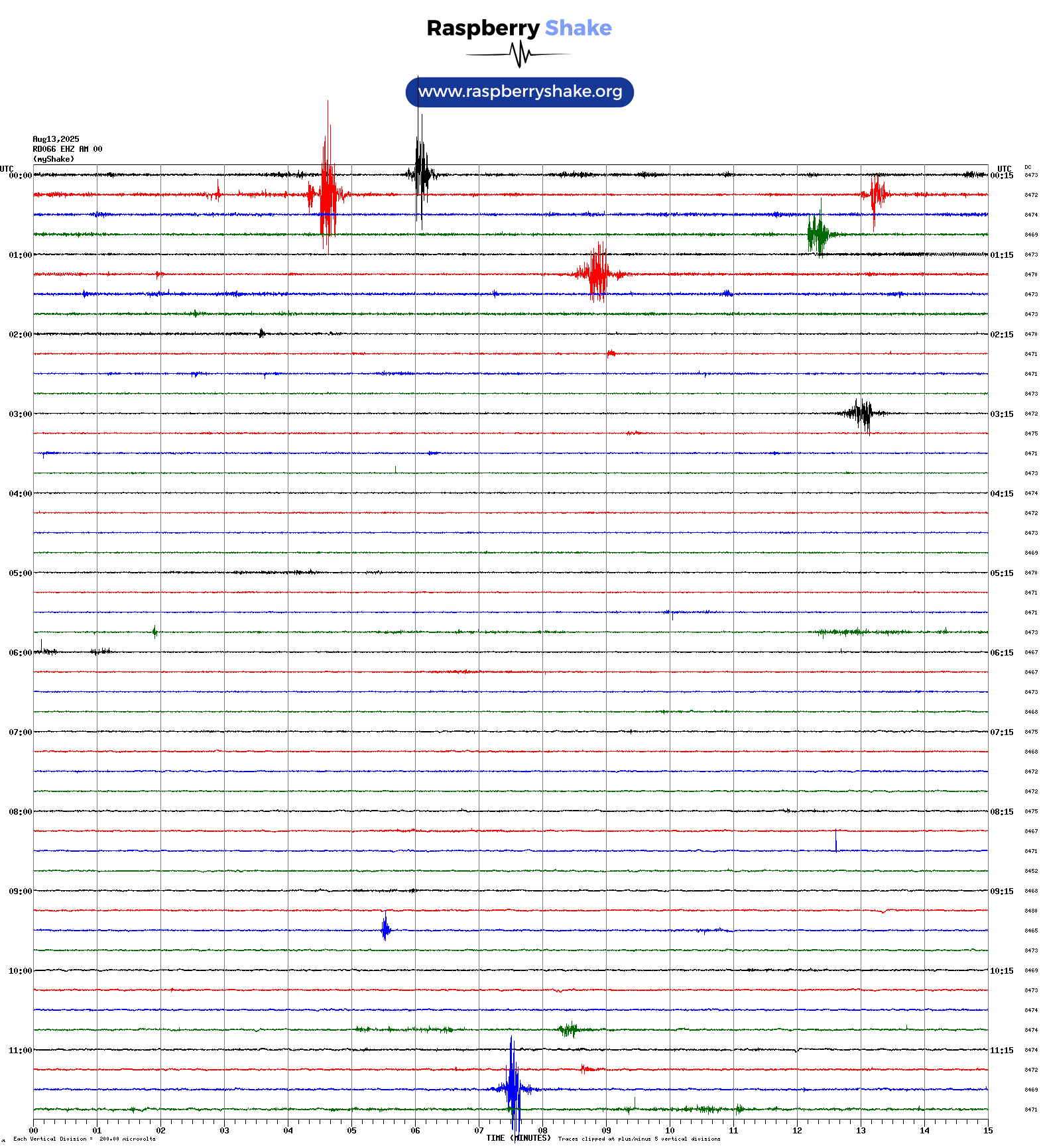Select the black event on the 03:00 trace
1041x1148 pixels.
(863, 414)
